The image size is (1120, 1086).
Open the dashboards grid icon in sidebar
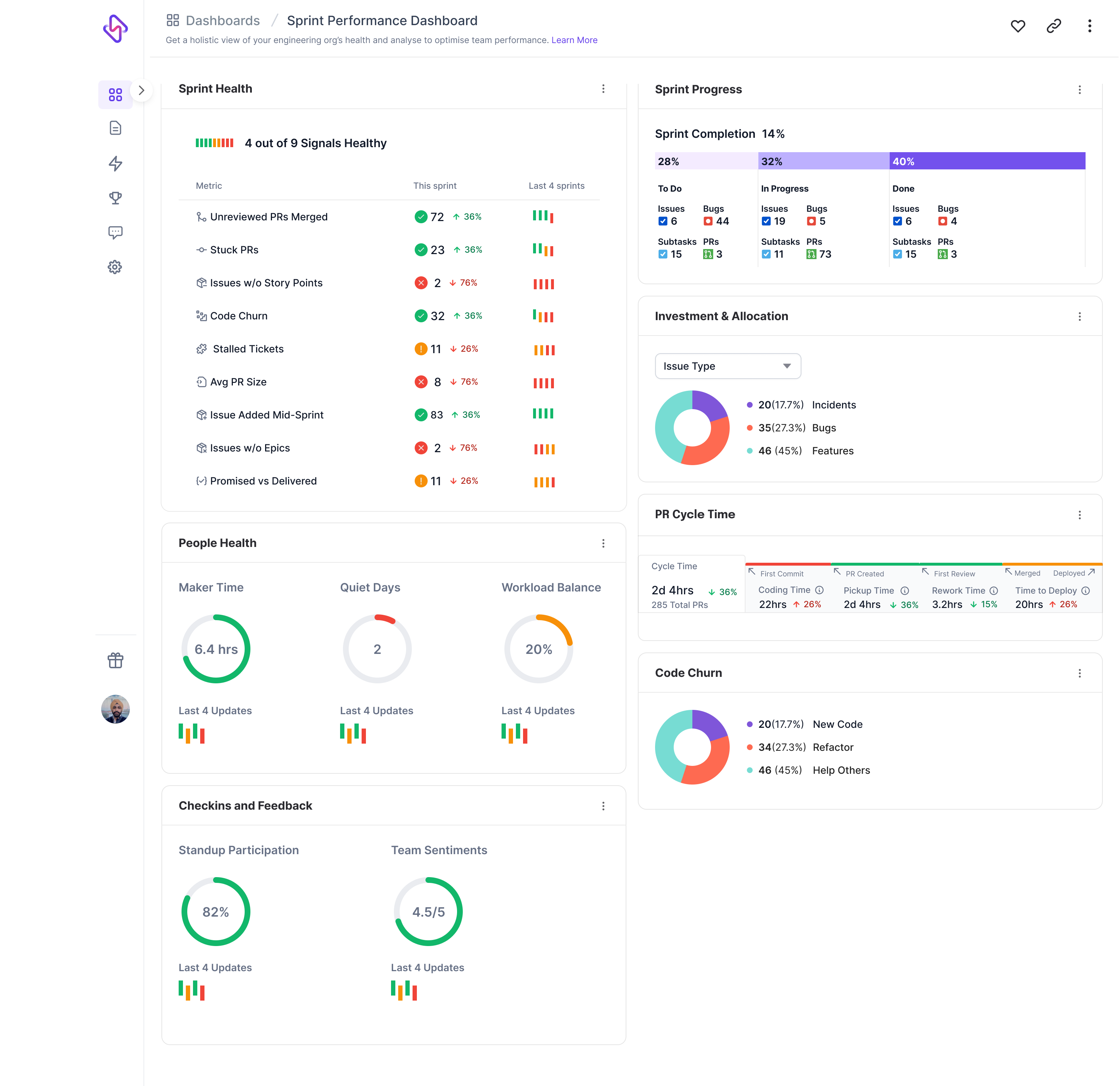pos(116,95)
